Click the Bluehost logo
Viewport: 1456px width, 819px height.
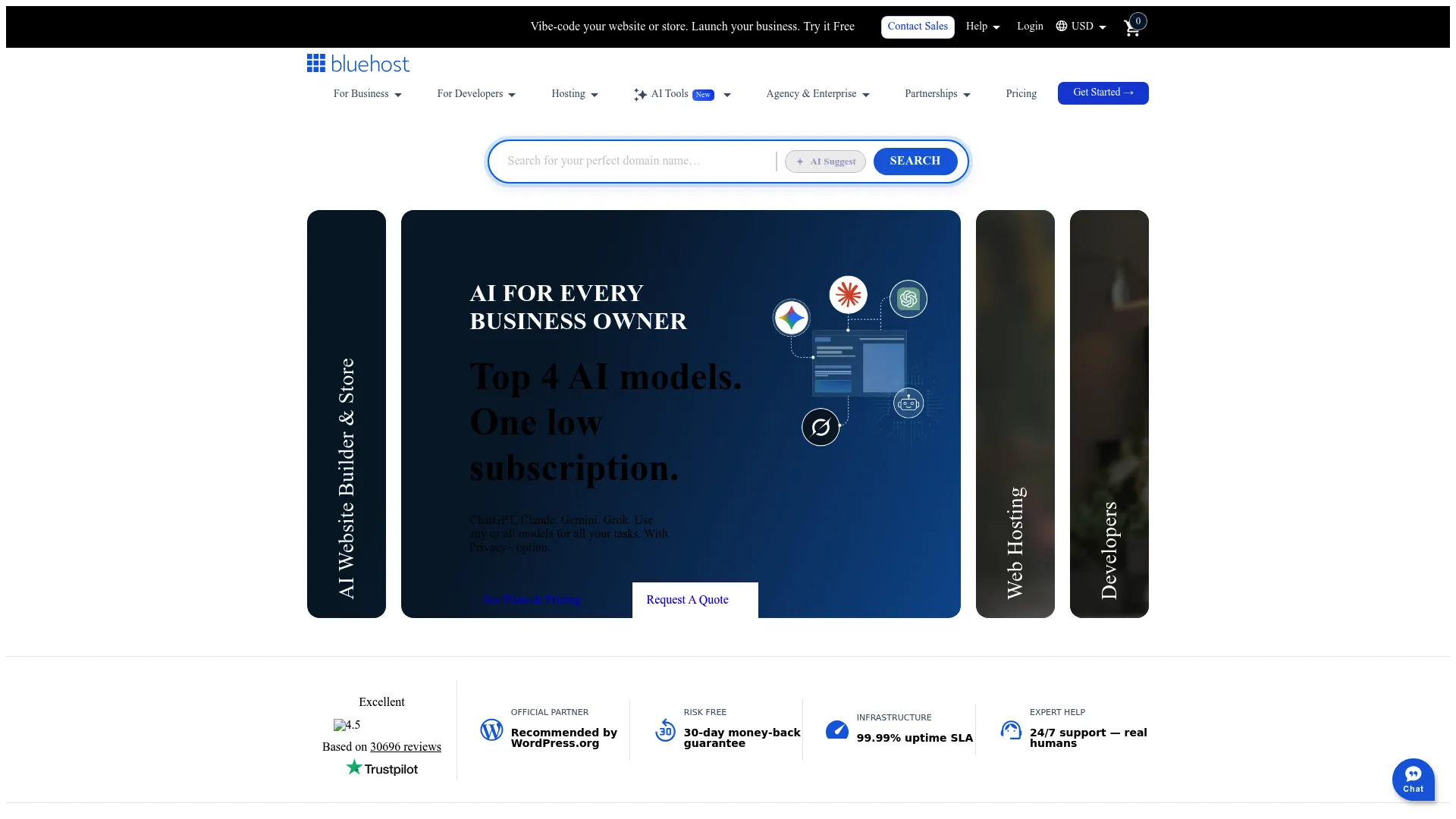click(x=358, y=64)
